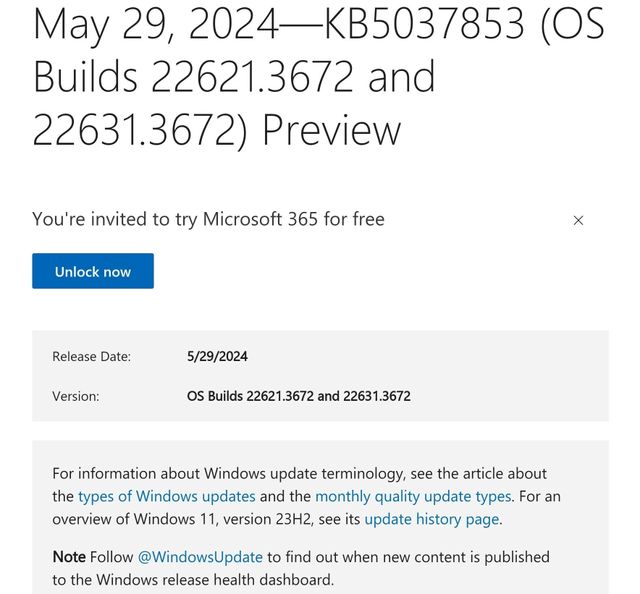Click the Windows 11, version 23H2 text
This screenshot has height=594, width=640.
200,519
